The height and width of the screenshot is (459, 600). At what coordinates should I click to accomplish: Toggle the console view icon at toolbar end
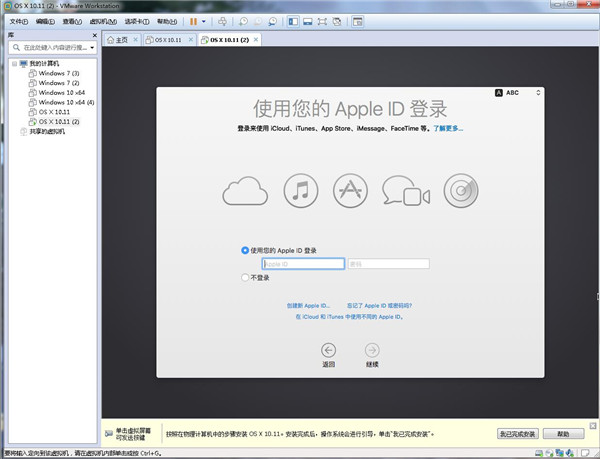tap(357, 22)
